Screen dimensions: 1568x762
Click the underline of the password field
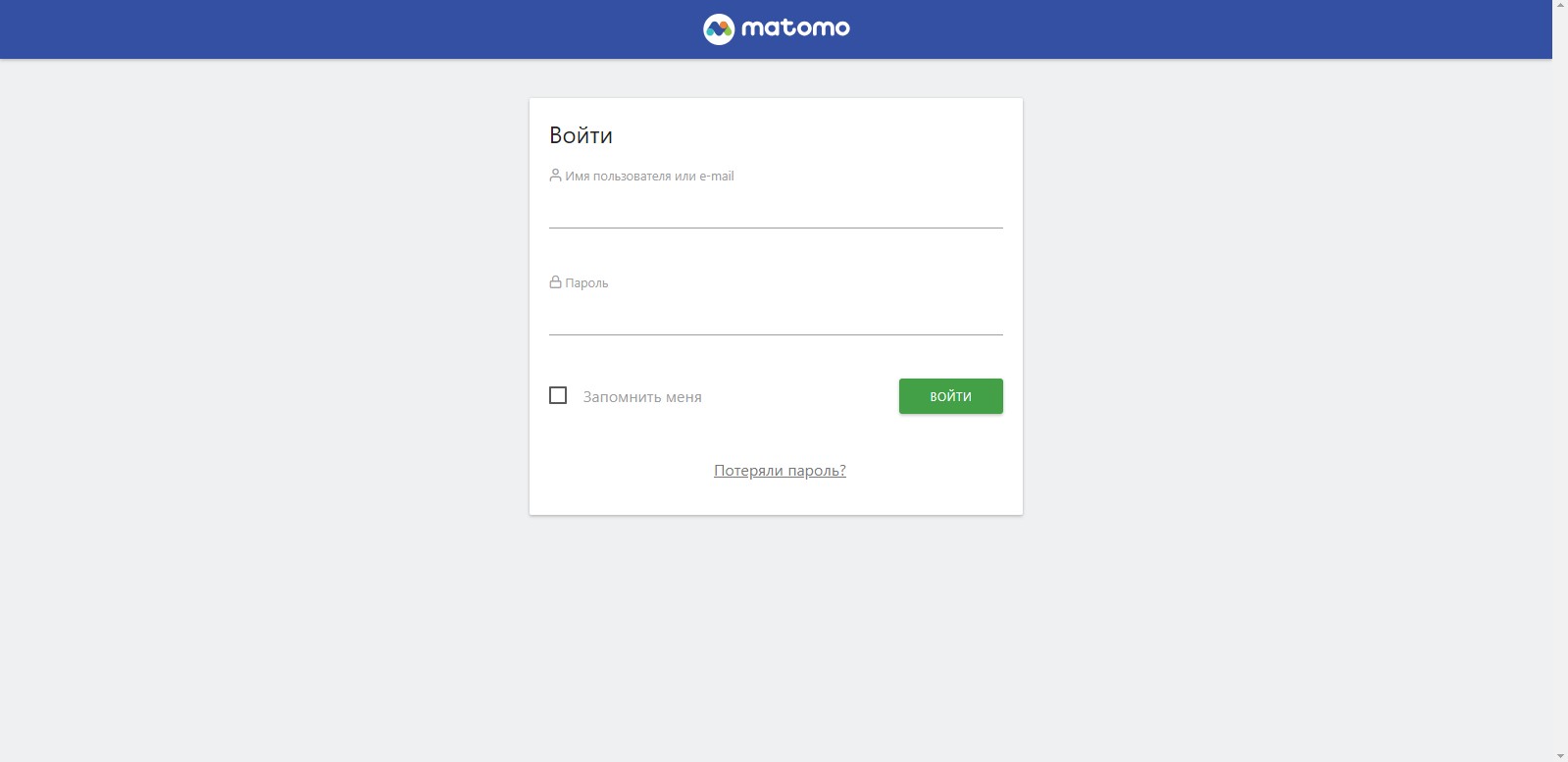click(776, 334)
